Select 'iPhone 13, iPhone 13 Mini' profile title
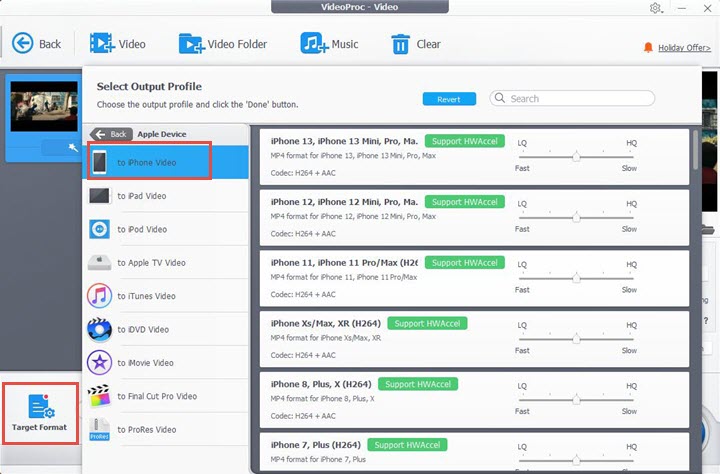Screen dimensions: 720x474 point(344,141)
